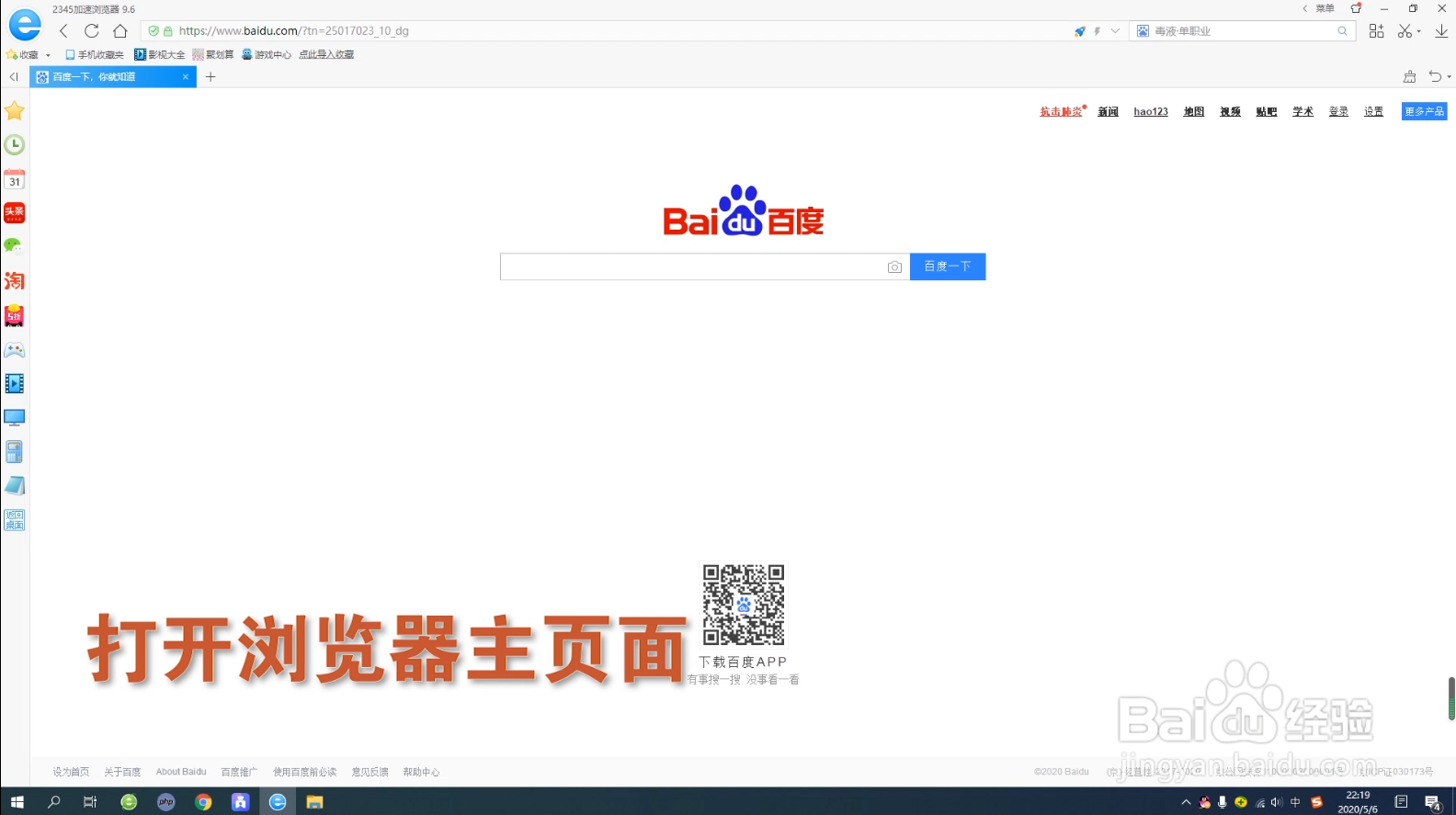Collapse the sidebar with the tab-bar arrow
This screenshot has height=815, width=1456.
[14, 77]
